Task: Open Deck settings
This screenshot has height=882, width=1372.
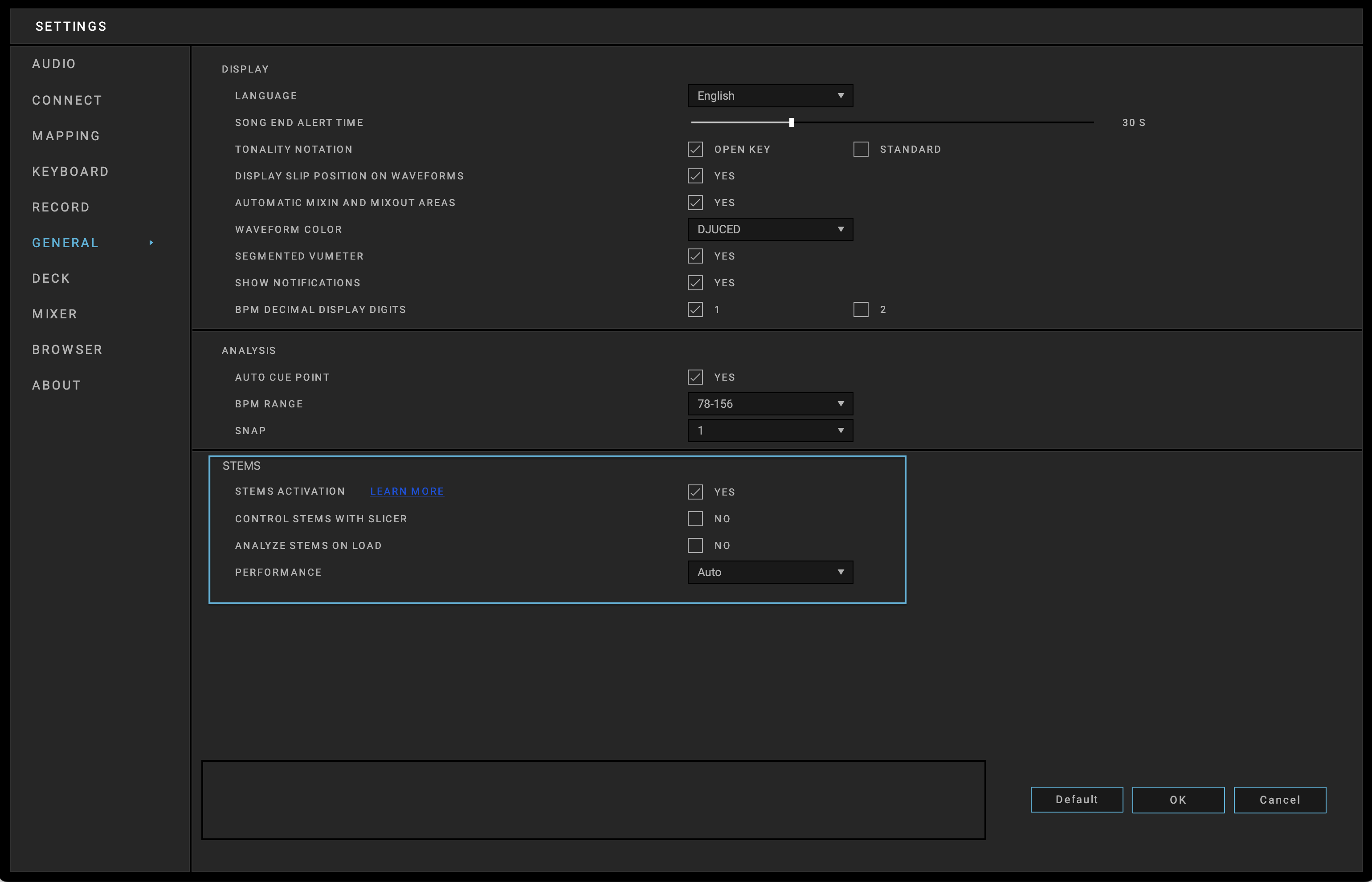Action: (x=51, y=278)
